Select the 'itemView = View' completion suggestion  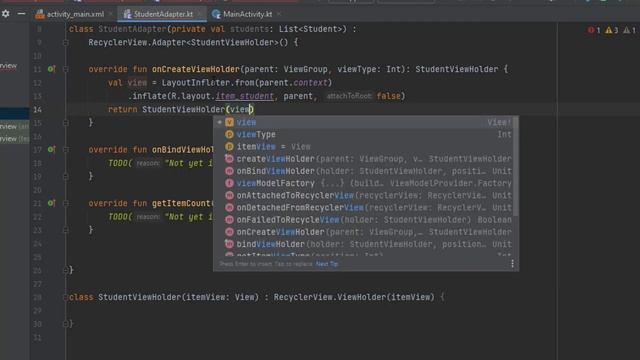[x=364, y=147]
